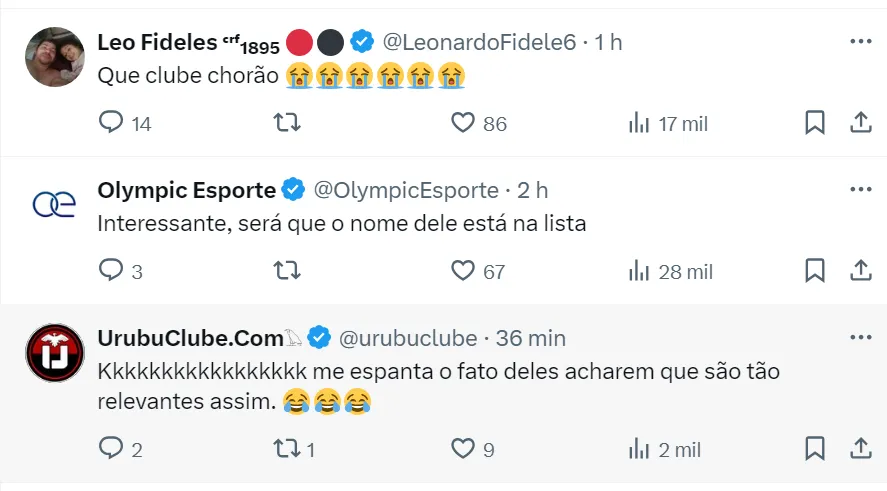
Task: Like Leo Fideles' tweet
Action: (462, 123)
